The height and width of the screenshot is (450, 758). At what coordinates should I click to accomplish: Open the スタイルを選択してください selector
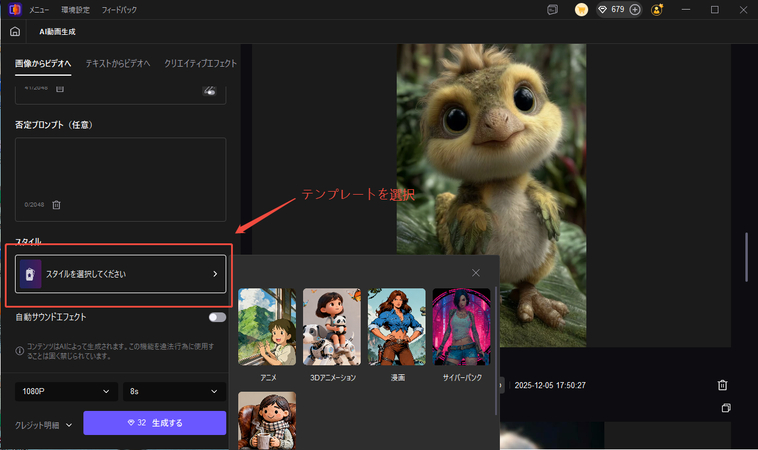[120, 273]
